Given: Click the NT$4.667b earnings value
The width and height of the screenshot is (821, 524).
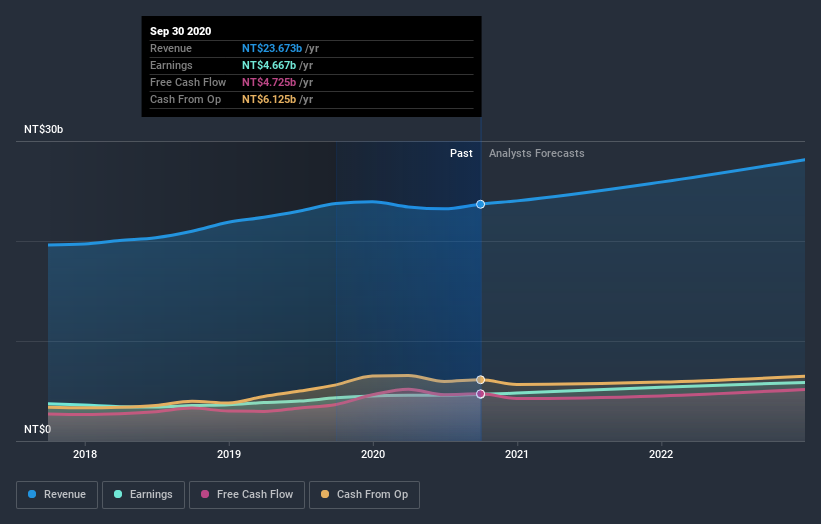Looking at the screenshot, I should (x=269, y=65).
